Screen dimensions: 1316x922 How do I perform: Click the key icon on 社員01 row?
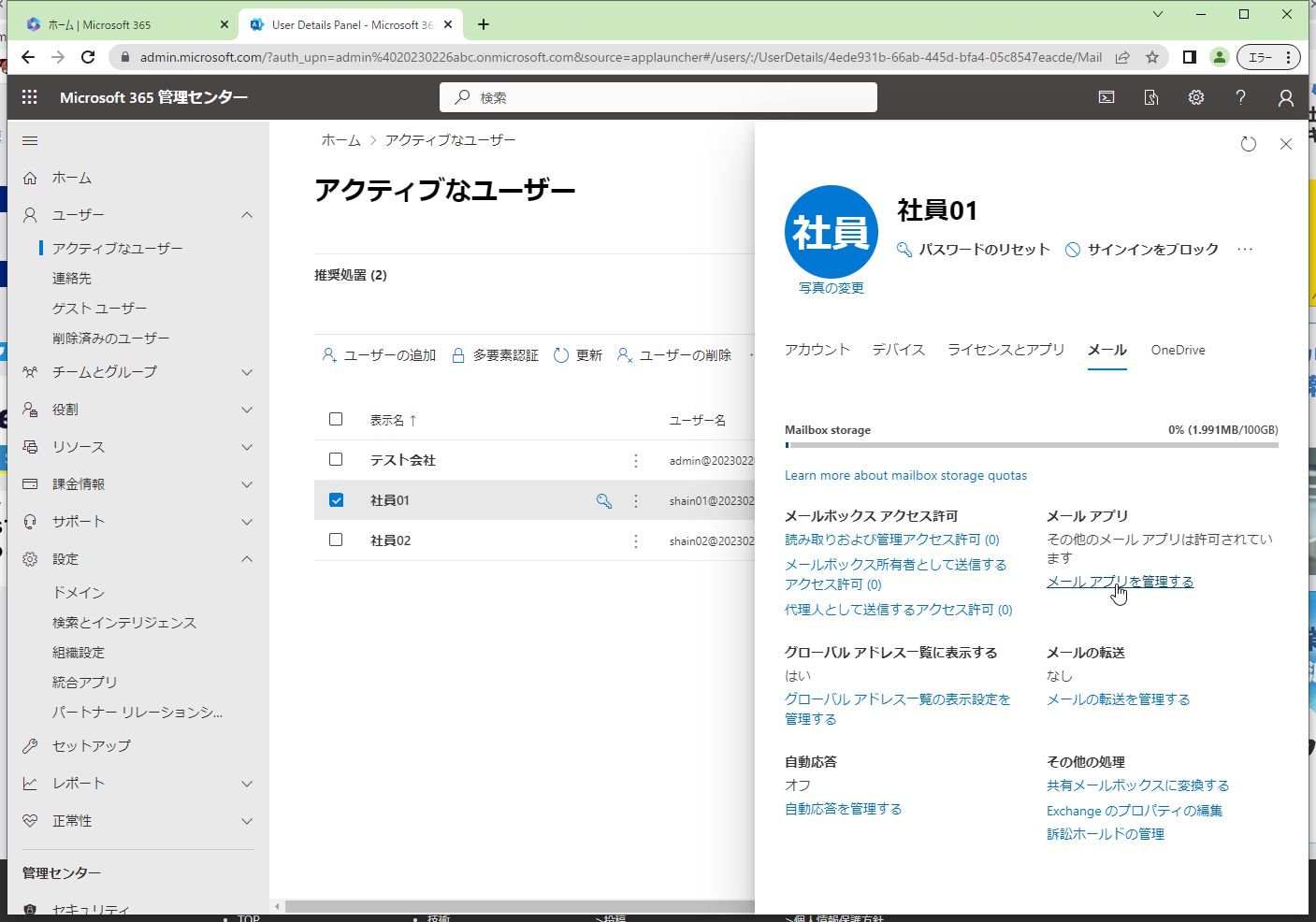click(604, 501)
